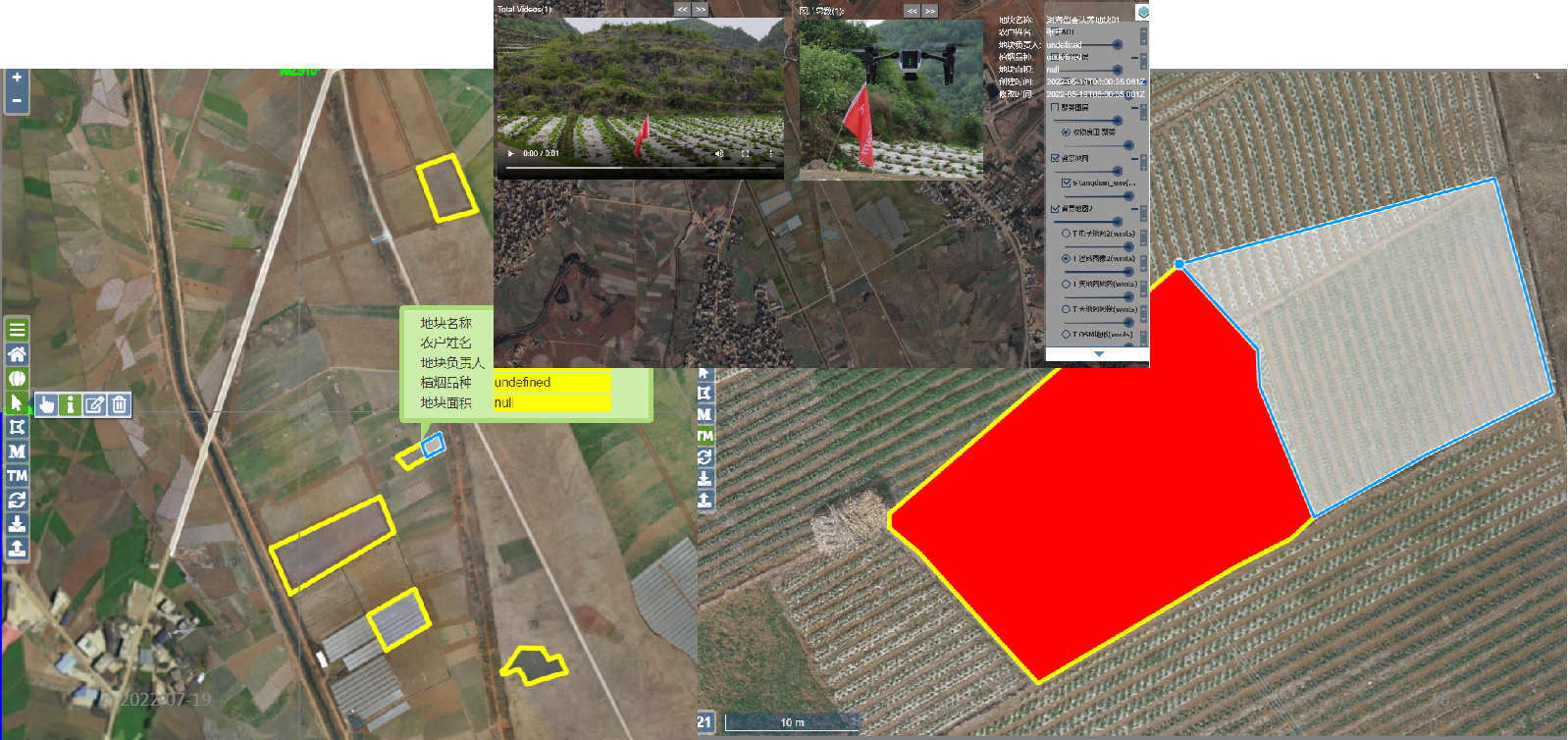Adjust the 背景地图2 opacity slider
Screen dimensions: 1568x740
point(1088,221)
